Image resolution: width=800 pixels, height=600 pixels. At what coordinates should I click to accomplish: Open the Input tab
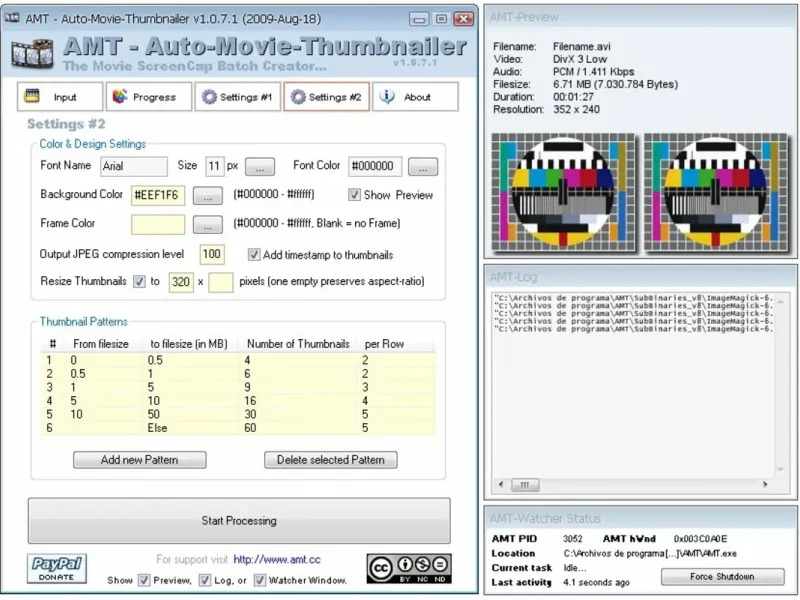click(x=60, y=96)
